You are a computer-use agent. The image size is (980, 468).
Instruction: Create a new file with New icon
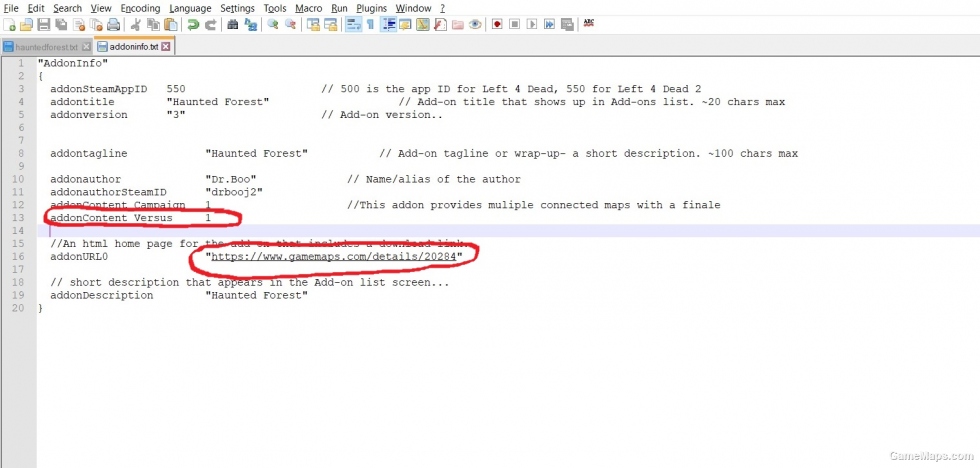click(9, 25)
